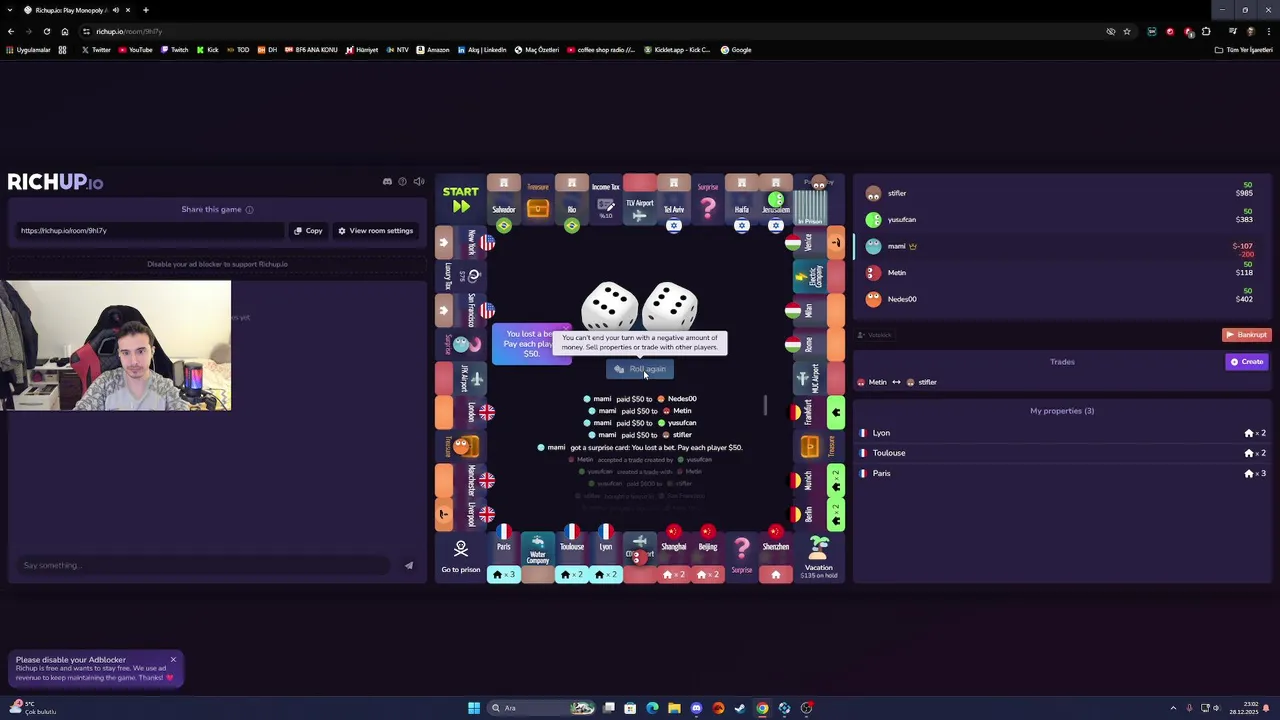Screen dimensions: 1280x720
Task: Click the Vacation corner tile
Action: 819,556
